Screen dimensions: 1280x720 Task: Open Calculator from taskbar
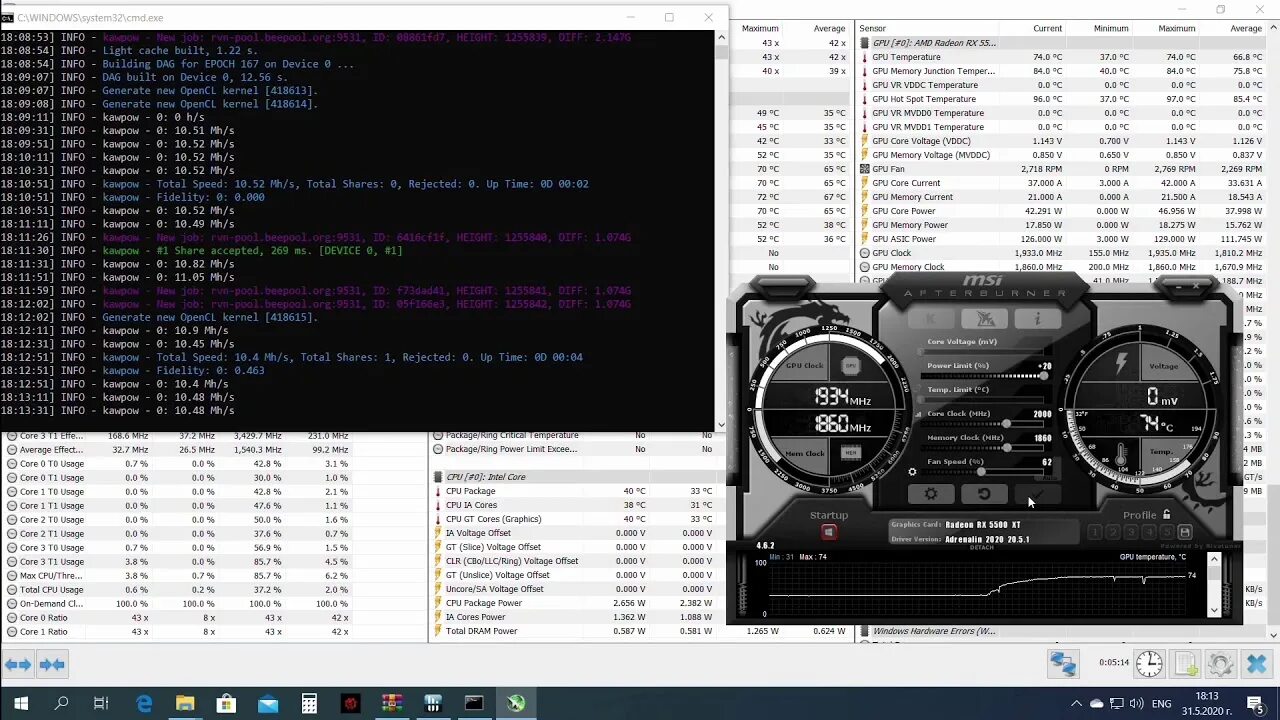pos(309,704)
